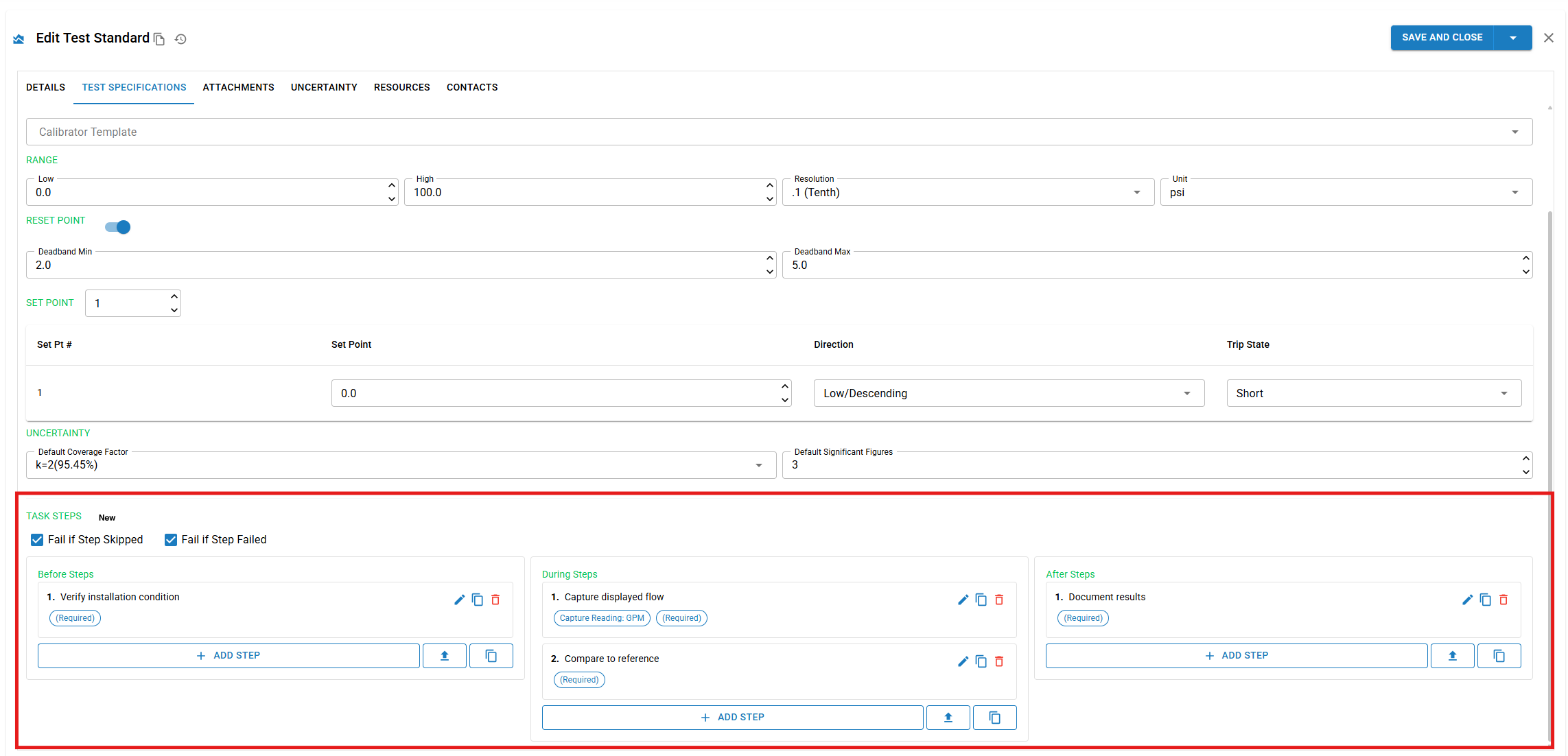Expand the Save and Close arrow menu
Viewport: 1568px width, 756px height.
1513,38
